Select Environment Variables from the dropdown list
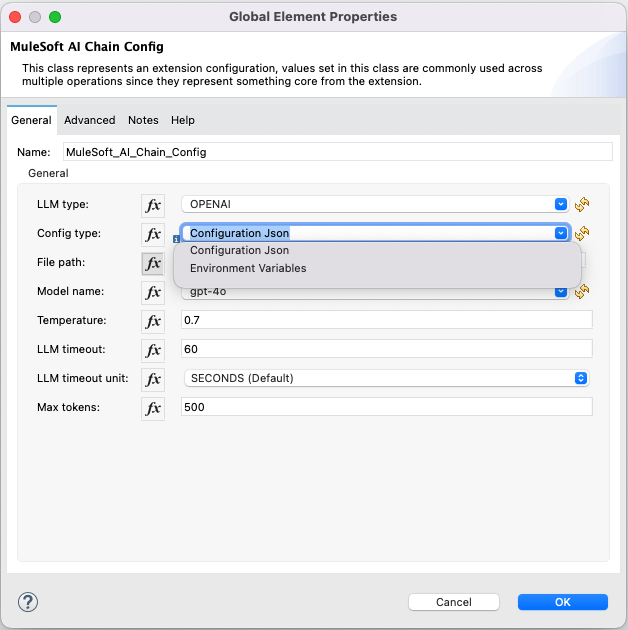 coord(248,268)
